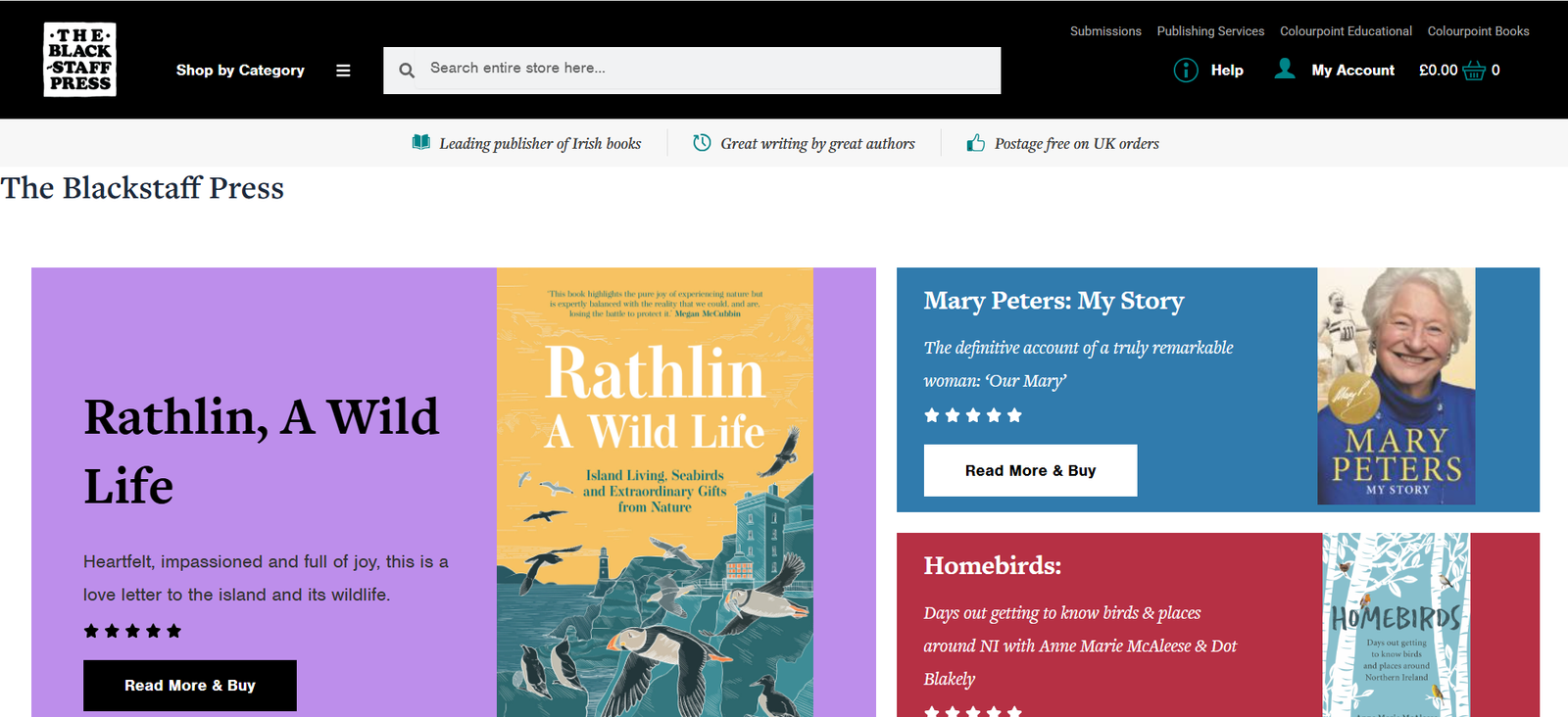Click Read More & Buy for Mary Peters

coord(1030,470)
